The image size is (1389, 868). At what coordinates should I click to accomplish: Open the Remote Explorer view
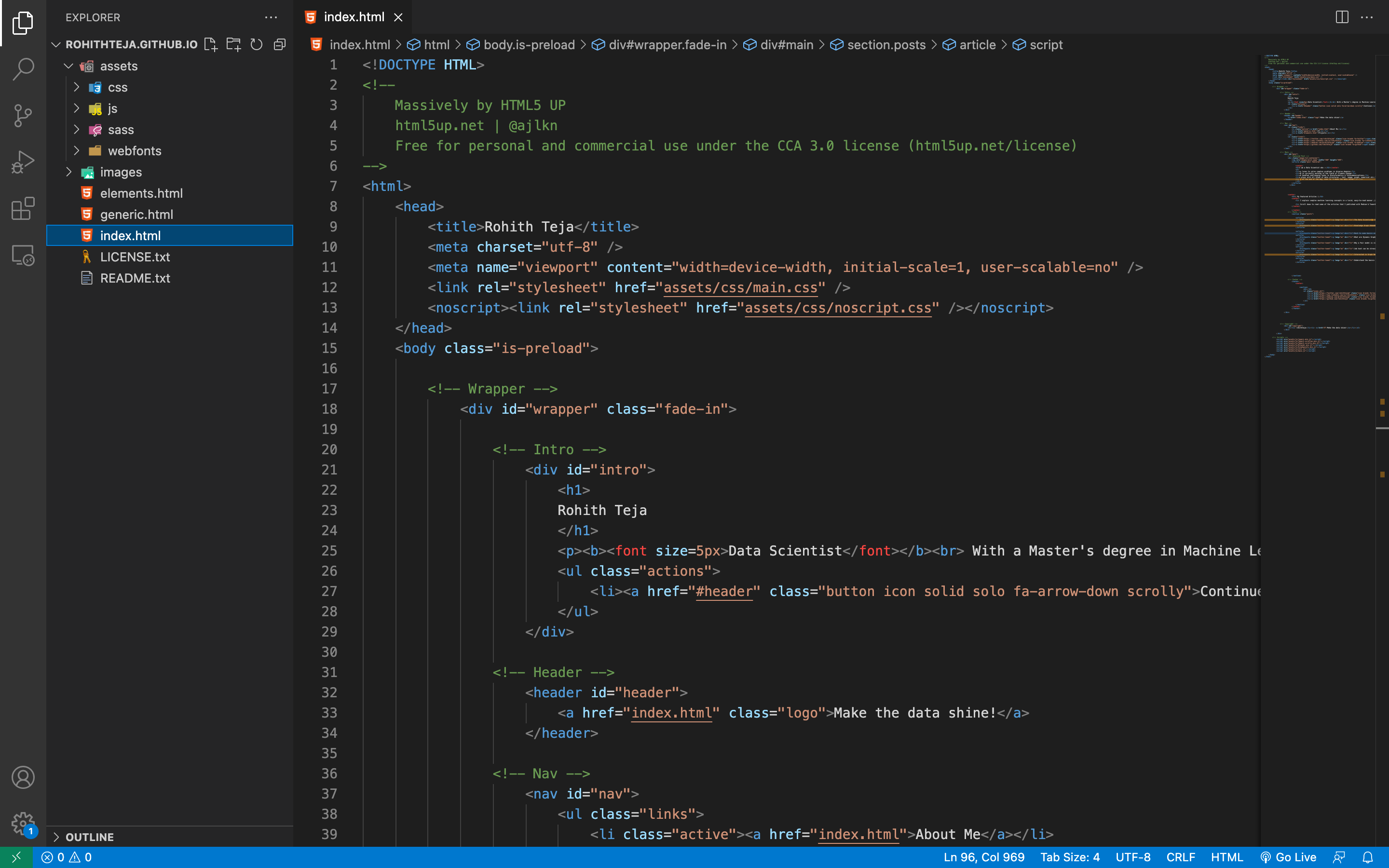tap(23, 255)
